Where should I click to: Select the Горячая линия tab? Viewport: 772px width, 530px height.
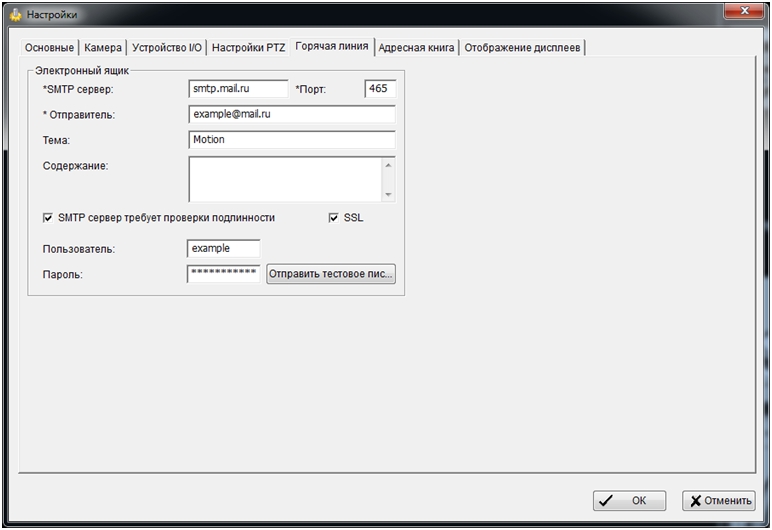coord(332,46)
